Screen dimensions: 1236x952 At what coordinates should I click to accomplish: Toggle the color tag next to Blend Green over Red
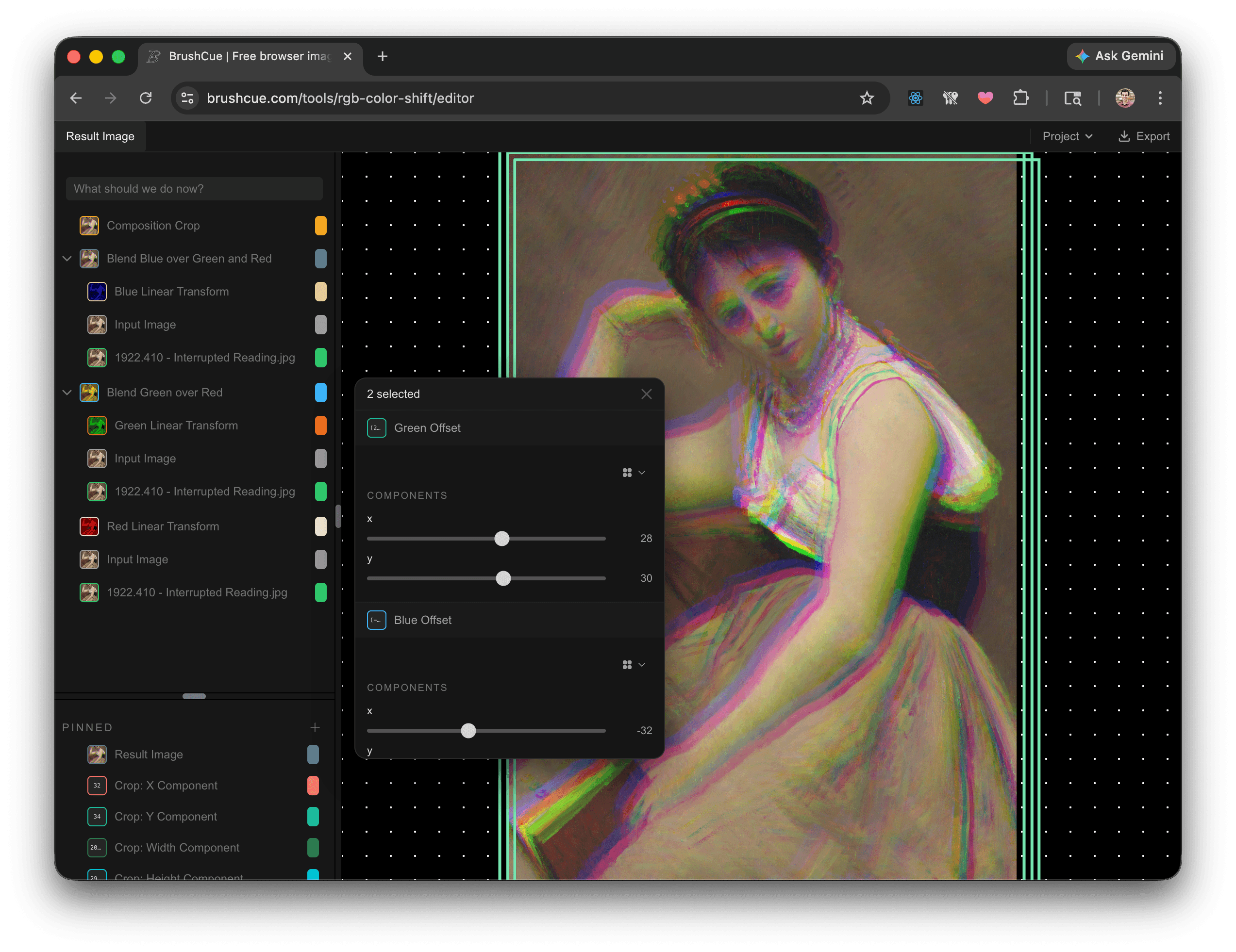pos(321,393)
